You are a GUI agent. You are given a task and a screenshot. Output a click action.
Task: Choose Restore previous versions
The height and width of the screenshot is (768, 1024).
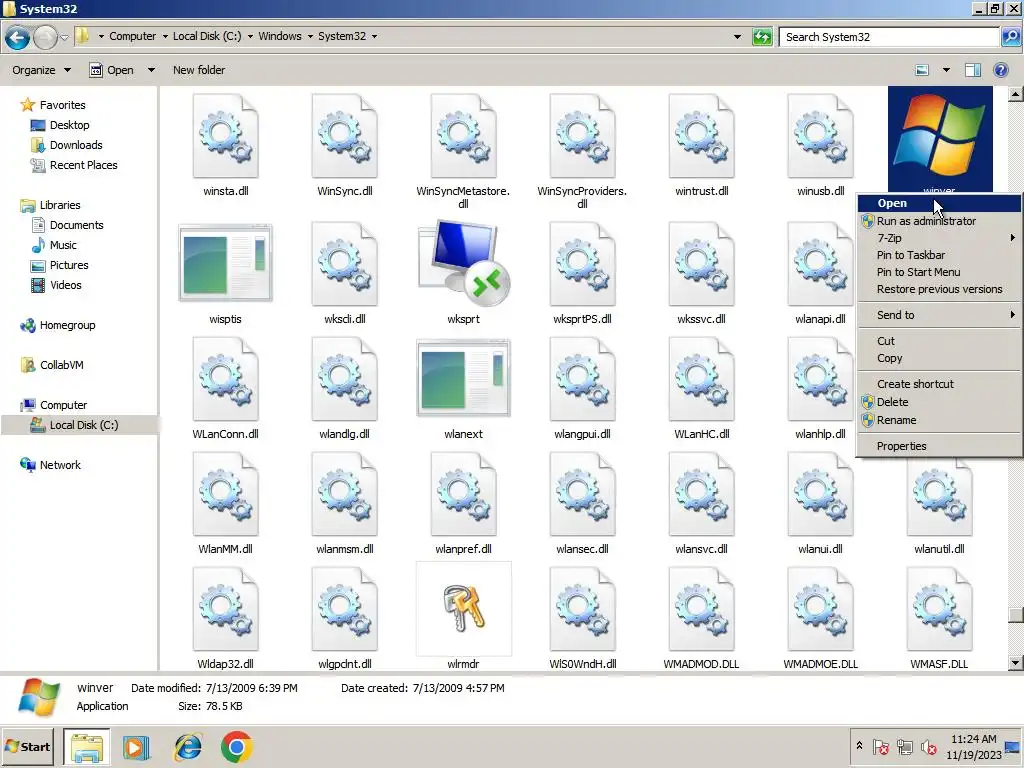click(x=939, y=289)
